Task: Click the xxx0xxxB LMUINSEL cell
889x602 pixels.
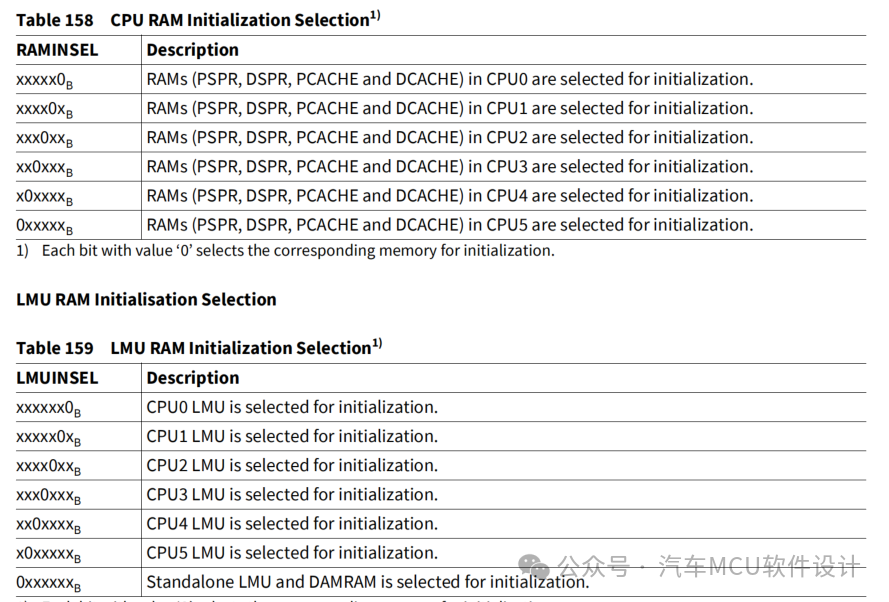Action: (48, 496)
